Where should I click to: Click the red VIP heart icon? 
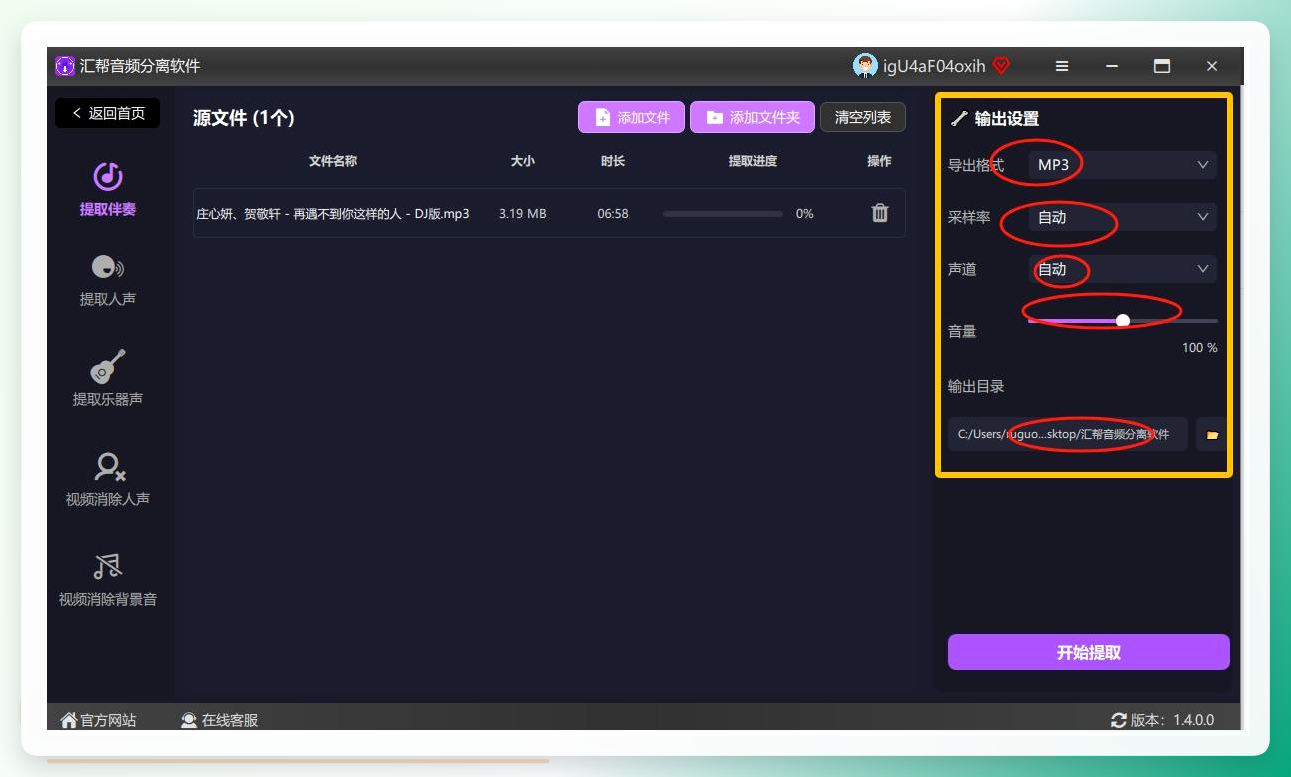click(1001, 66)
